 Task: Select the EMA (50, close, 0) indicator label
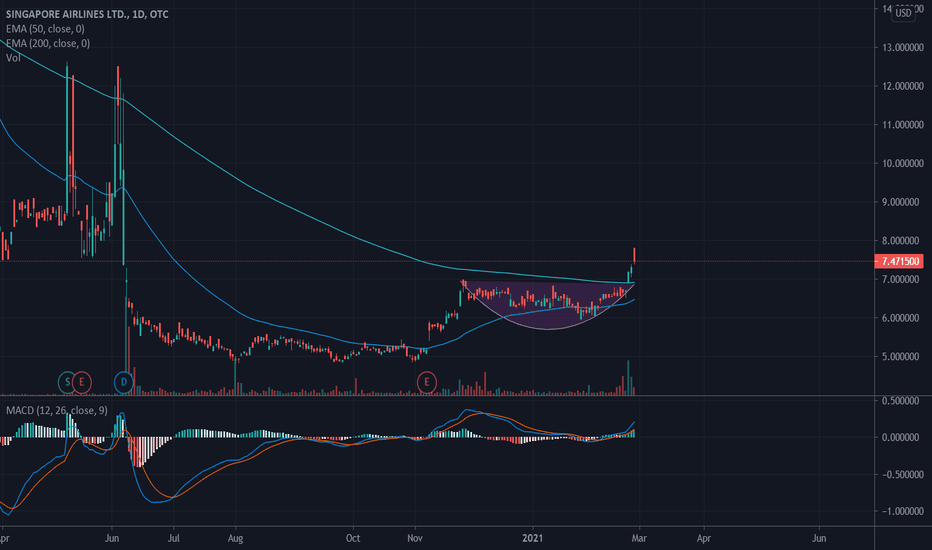(x=45, y=29)
